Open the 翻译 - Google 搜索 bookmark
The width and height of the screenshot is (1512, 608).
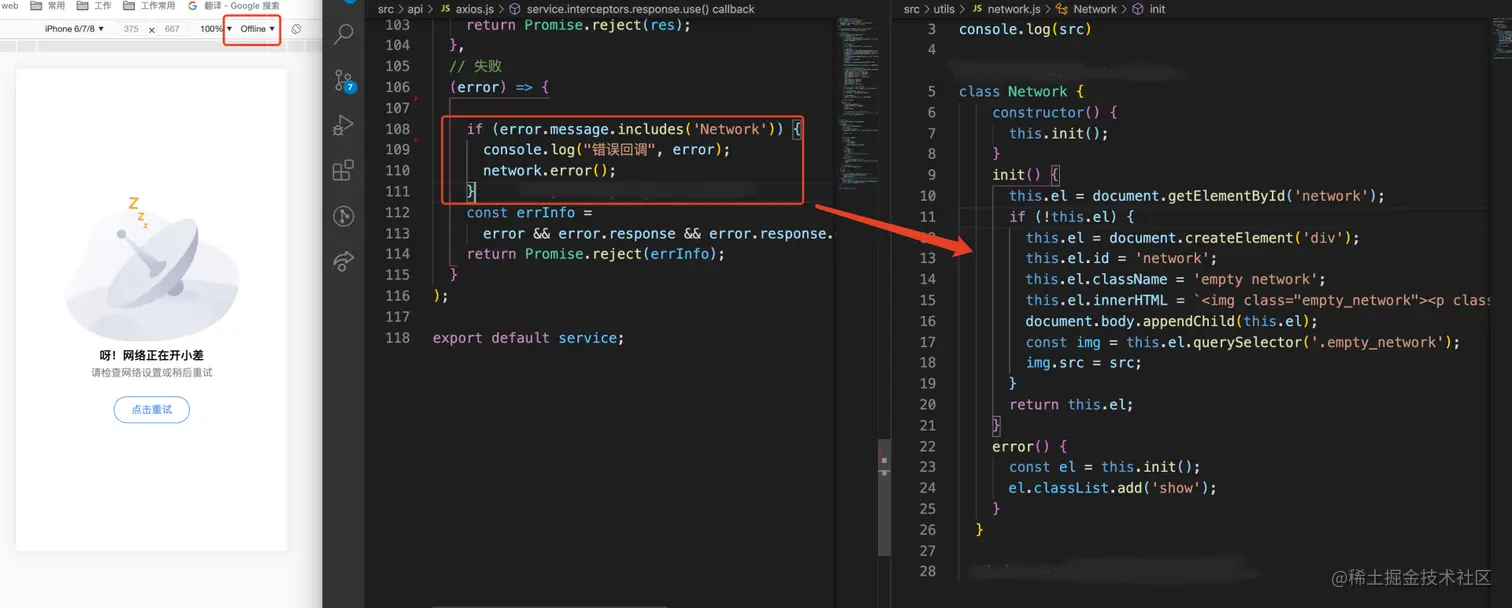click(x=234, y=6)
